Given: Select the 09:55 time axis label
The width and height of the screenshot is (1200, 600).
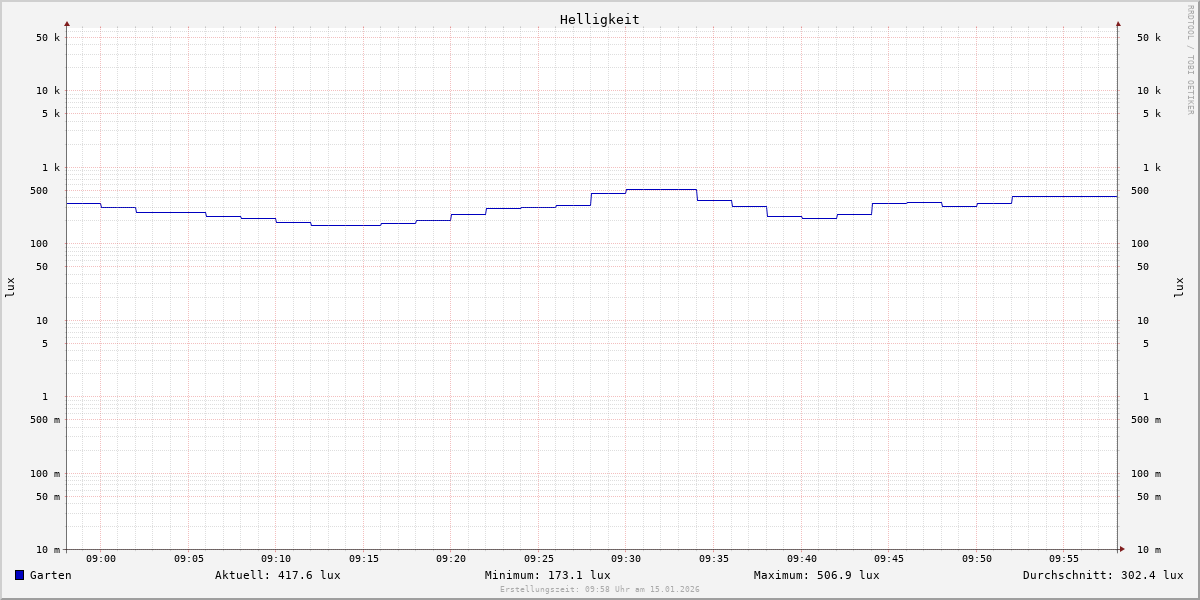Looking at the screenshot, I should click(x=1064, y=559).
